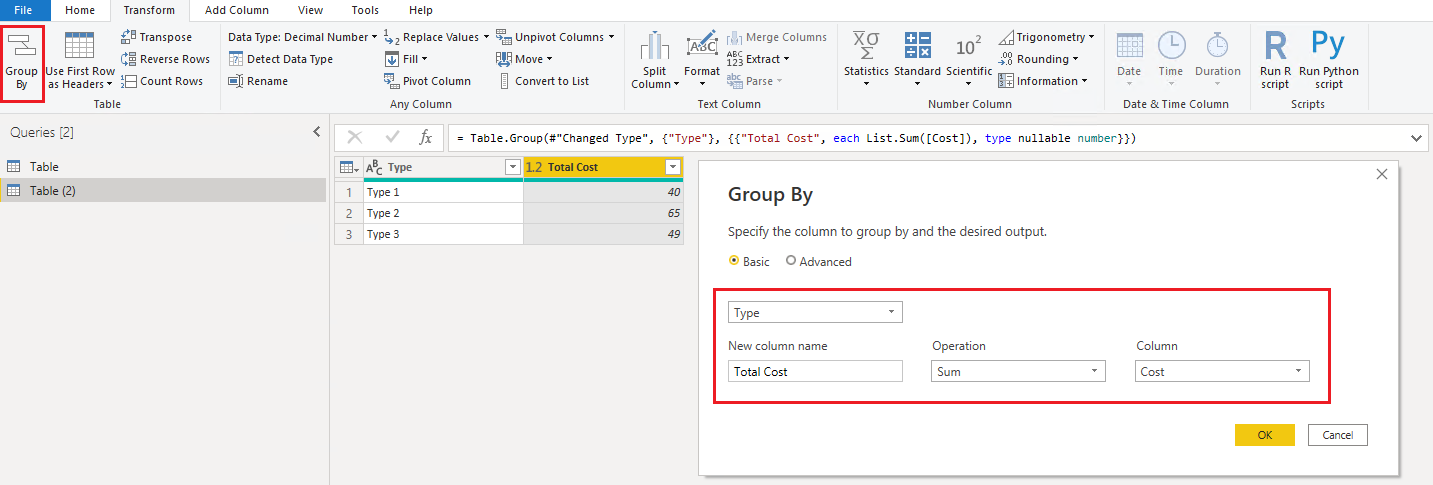Open the Information dropdown
Image resolution: width=1433 pixels, height=485 pixels.
[x=1043, y=81]
